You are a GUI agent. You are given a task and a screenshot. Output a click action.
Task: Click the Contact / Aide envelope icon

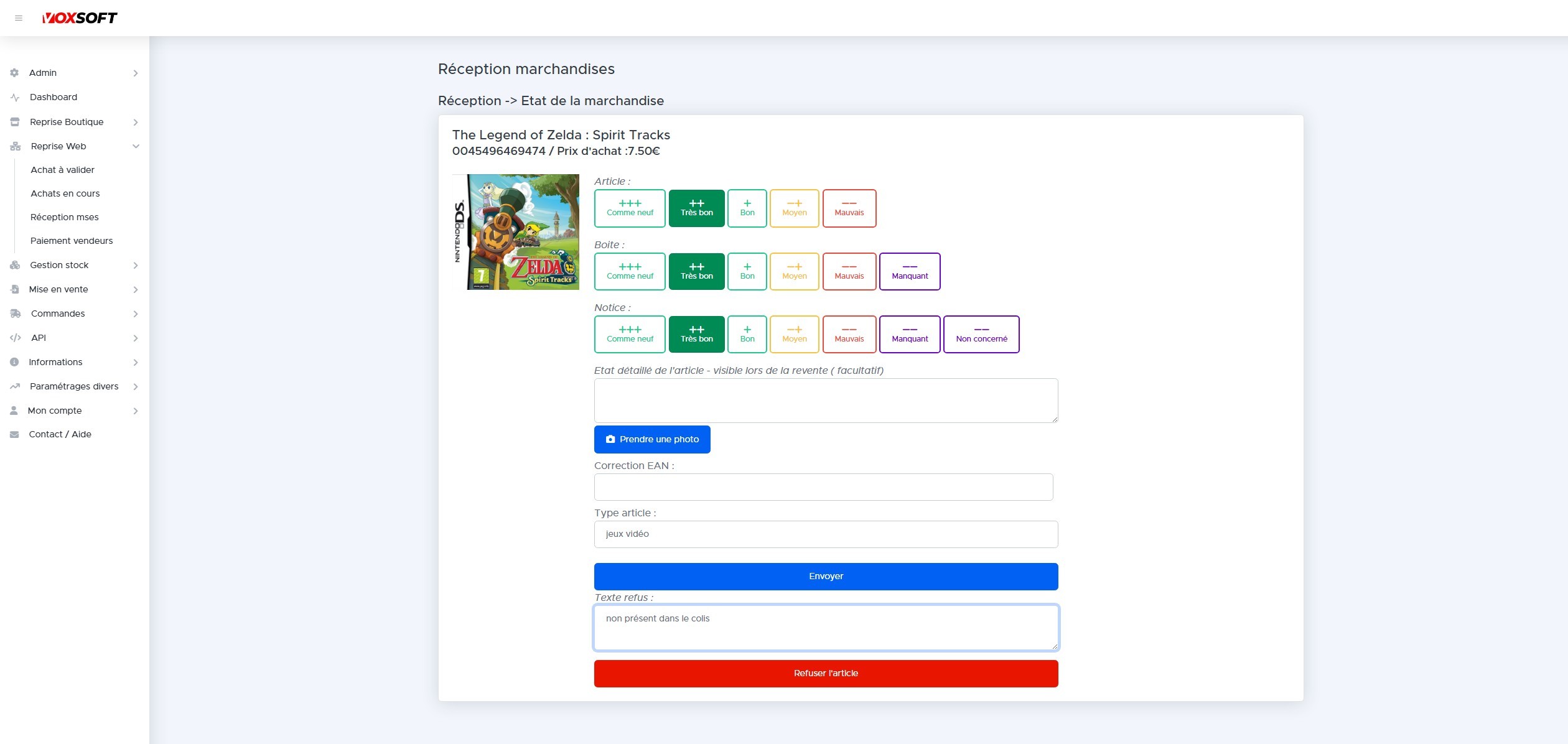[14, 435]
